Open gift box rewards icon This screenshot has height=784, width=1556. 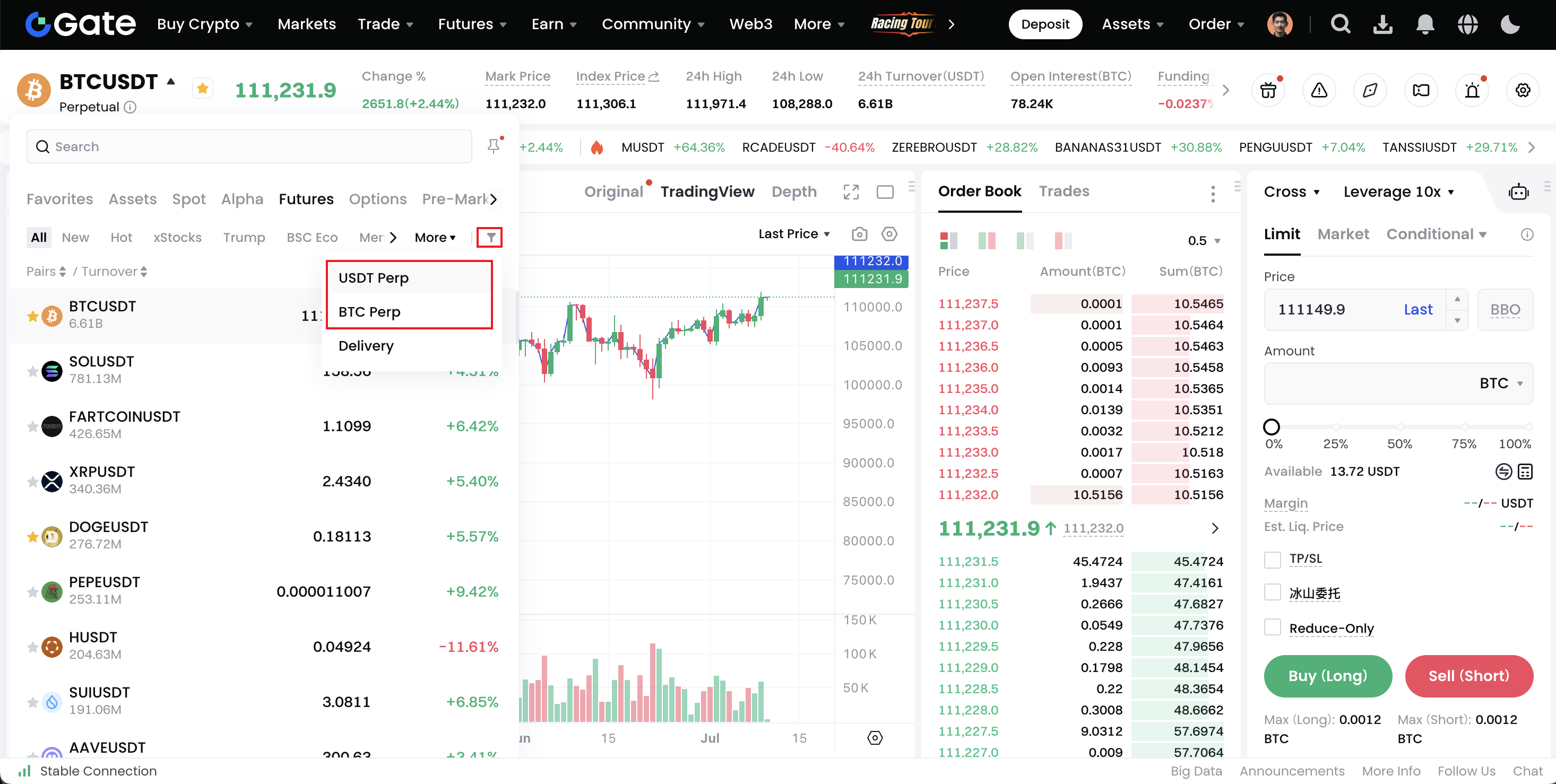(x=1268, y=91)
